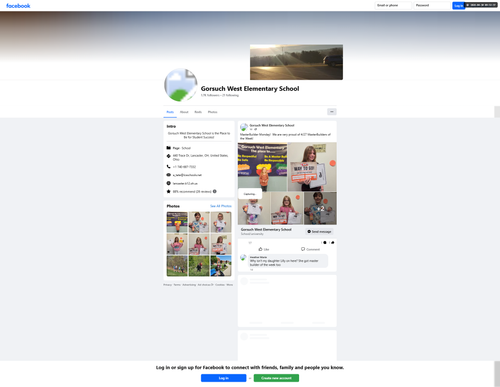
Task: Open commenter's avatar on the daughter comment
Action: tap(243, 258)
